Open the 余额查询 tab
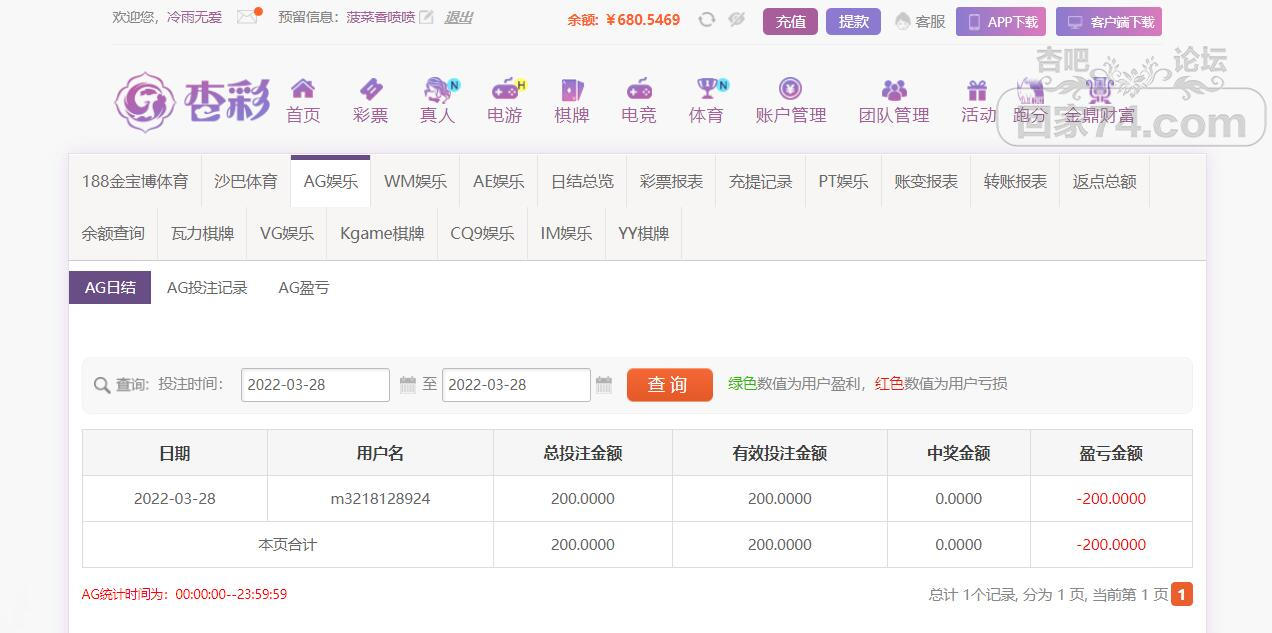 [x=113, y=233]
